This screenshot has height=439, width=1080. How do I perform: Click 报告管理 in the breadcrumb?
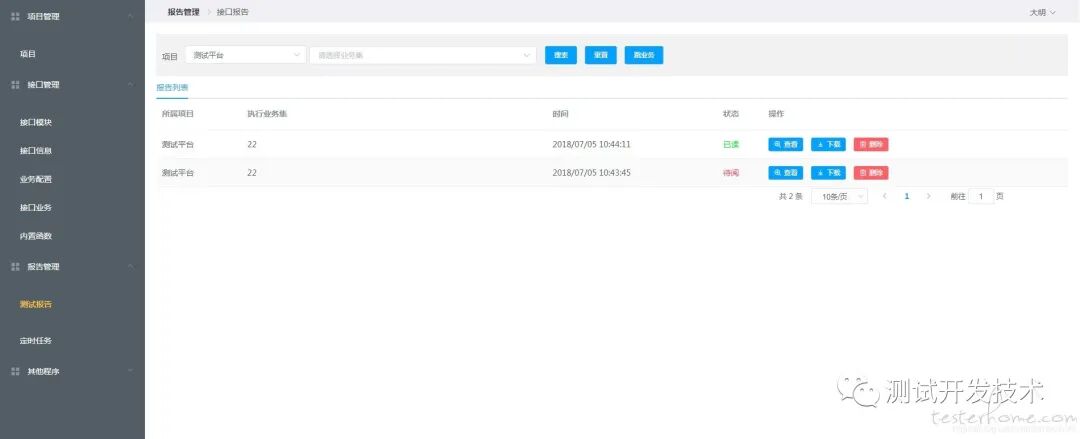point(183,12)
